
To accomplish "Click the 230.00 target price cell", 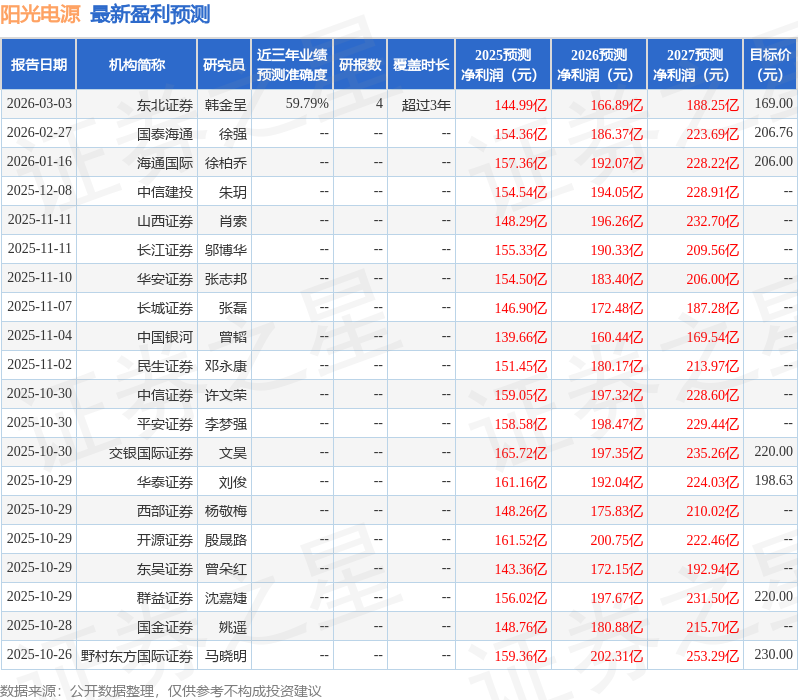I will point(773,656).
